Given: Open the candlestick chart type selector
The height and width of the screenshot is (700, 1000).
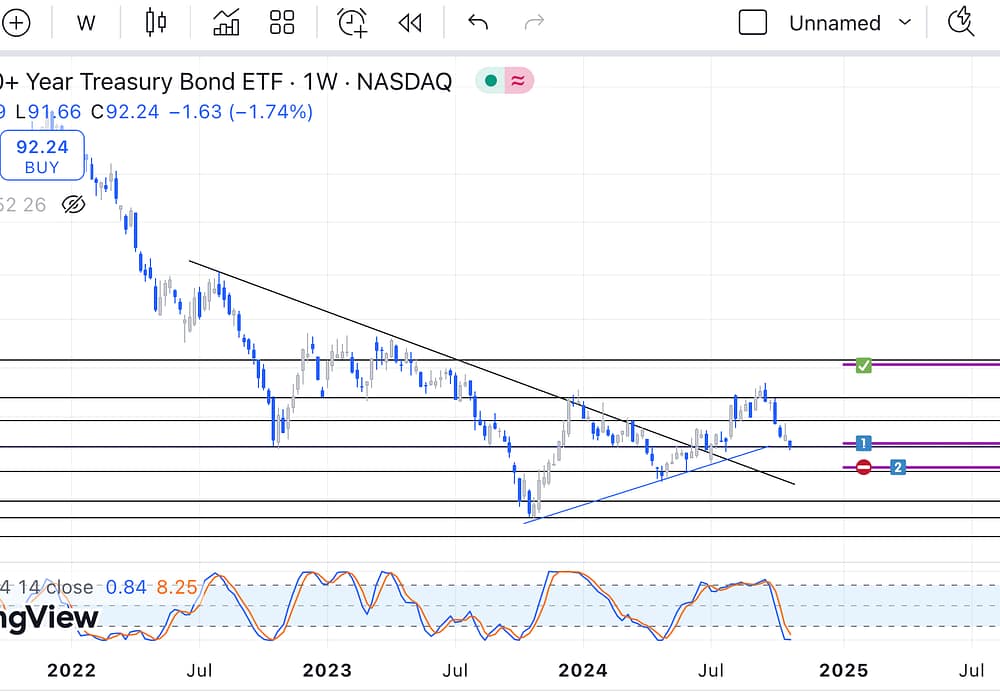Looking at the screenshot, I should point(155,23).
